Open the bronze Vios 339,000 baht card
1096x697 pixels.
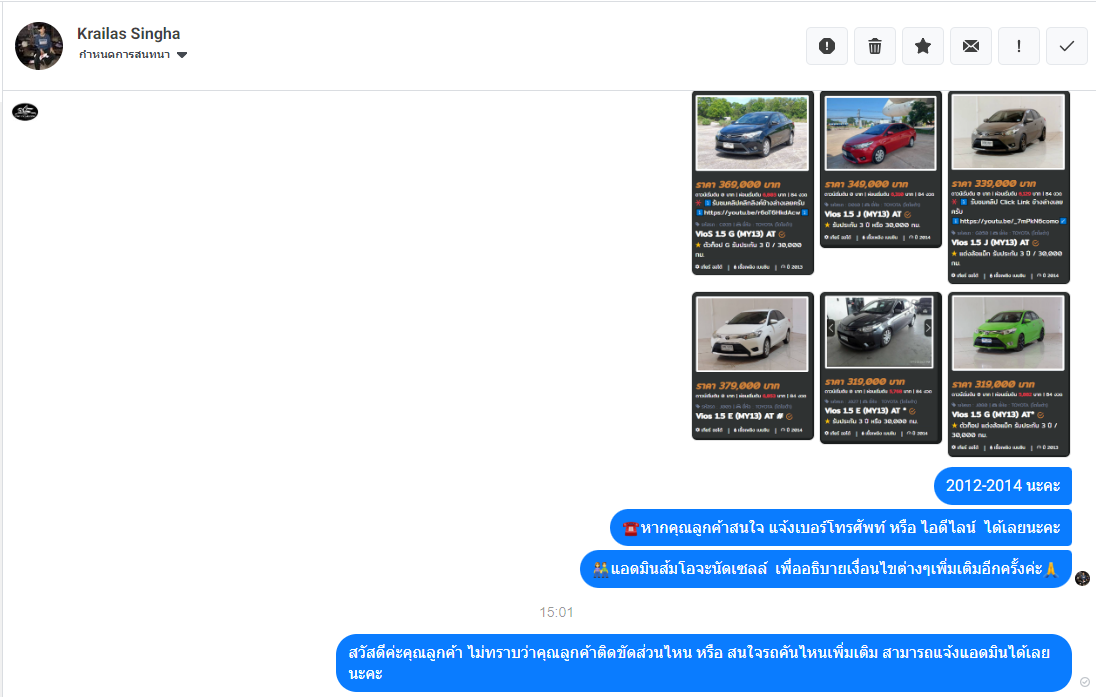click(1009, 187)
